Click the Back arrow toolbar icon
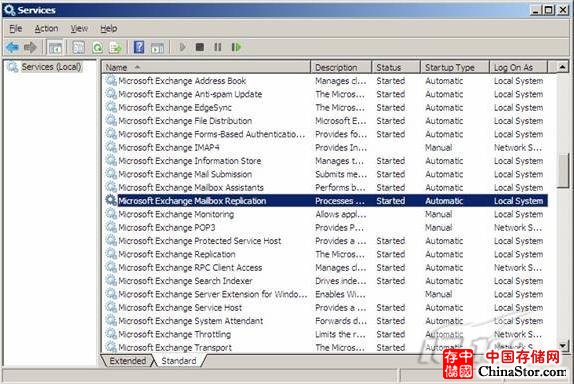Viewport: 574px width, 384px height. [12, 47]
